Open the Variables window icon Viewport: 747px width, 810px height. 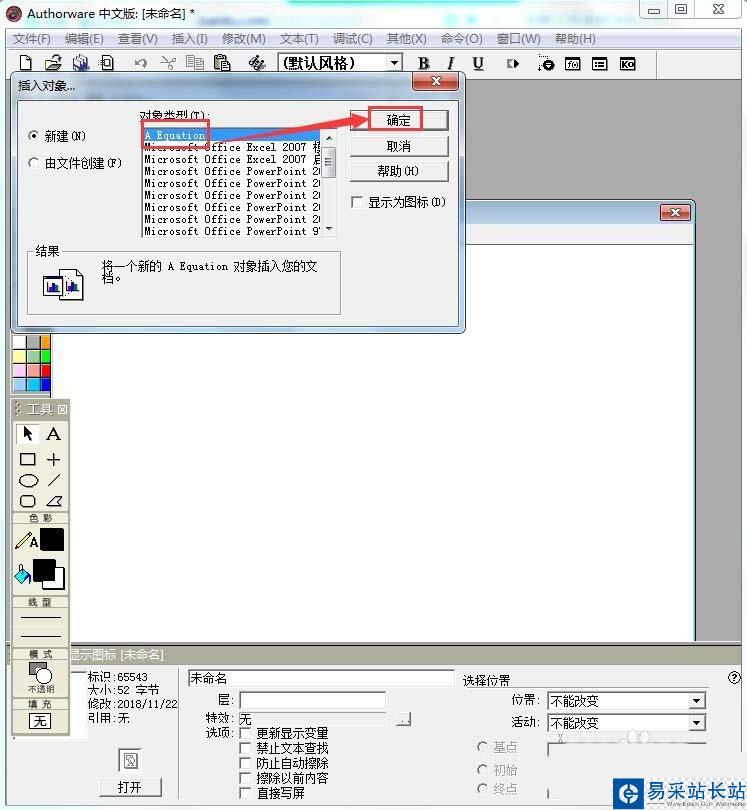(599, 64)
